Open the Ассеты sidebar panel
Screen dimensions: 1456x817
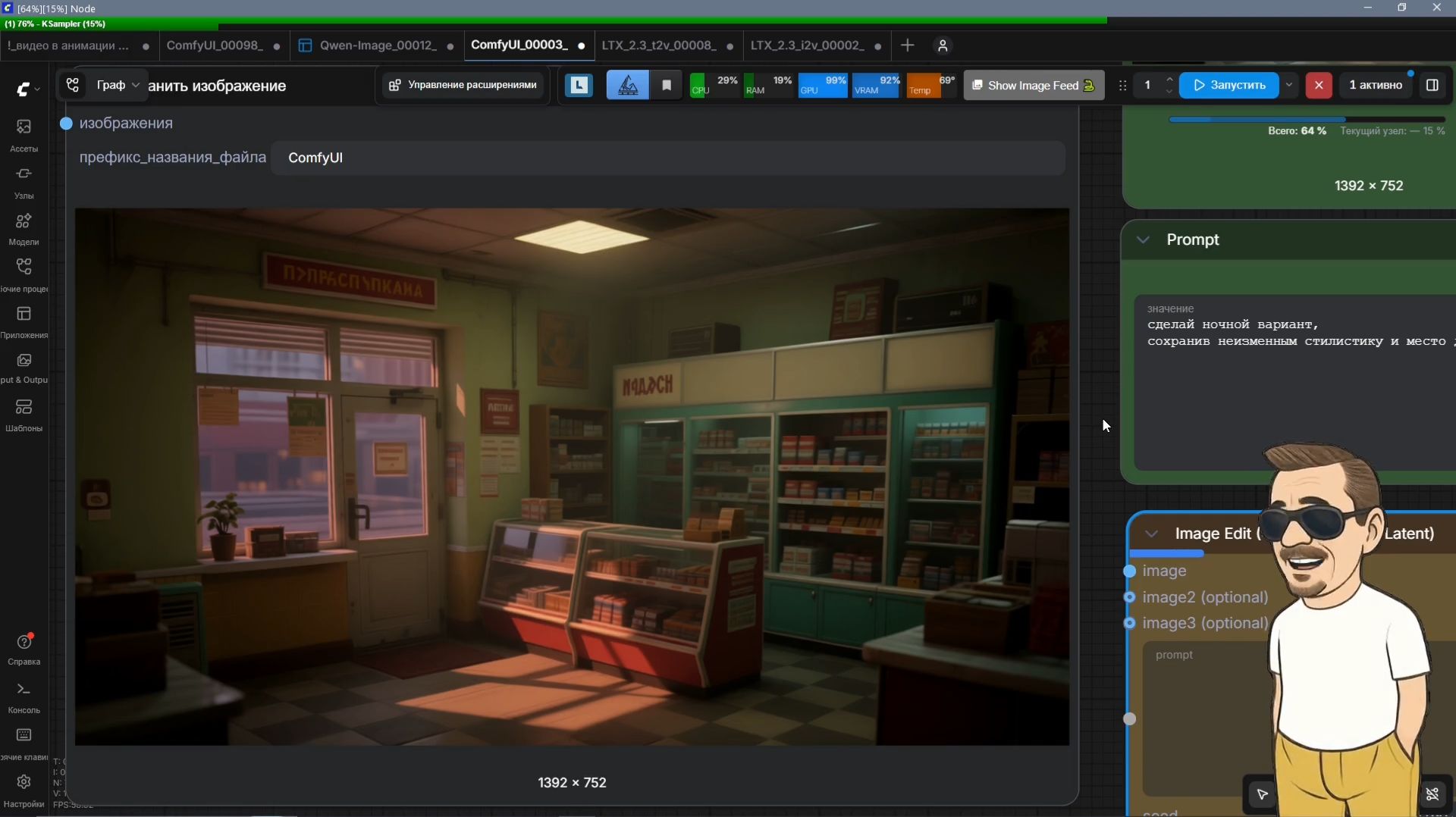[24, 135]
